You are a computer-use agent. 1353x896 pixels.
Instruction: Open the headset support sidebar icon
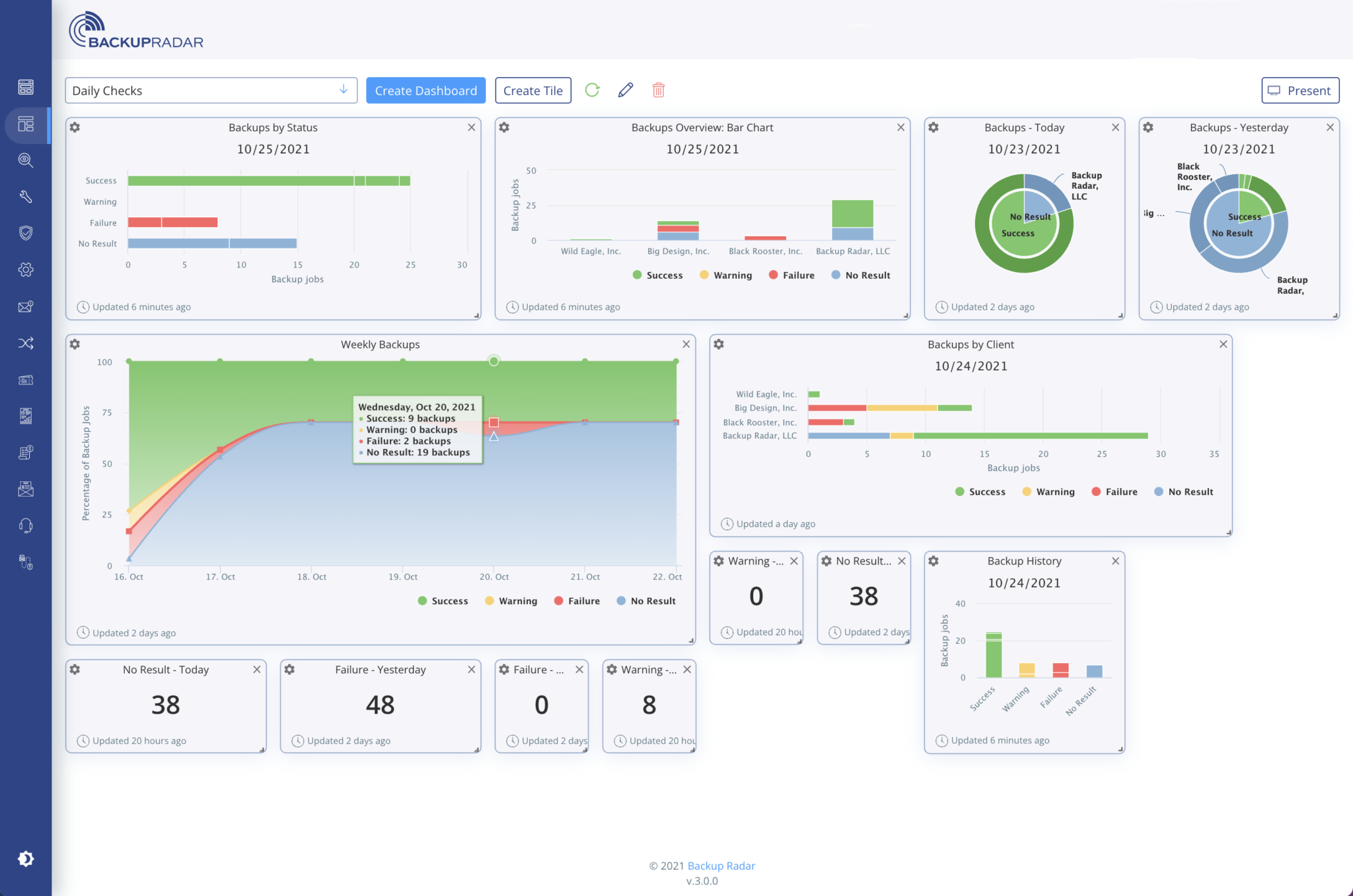point(26,526)
